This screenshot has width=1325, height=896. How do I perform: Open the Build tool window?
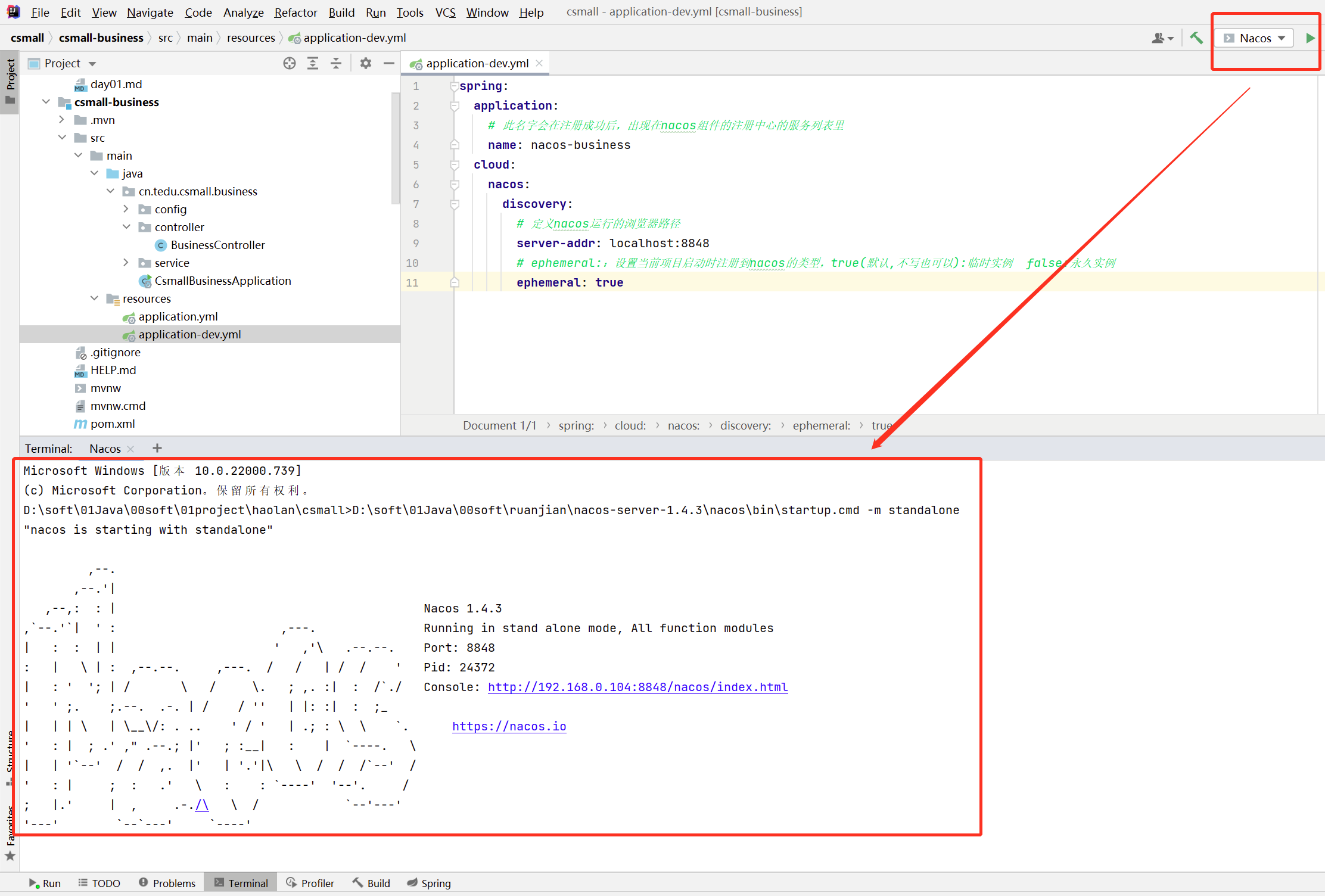click(x=371, y=883)
